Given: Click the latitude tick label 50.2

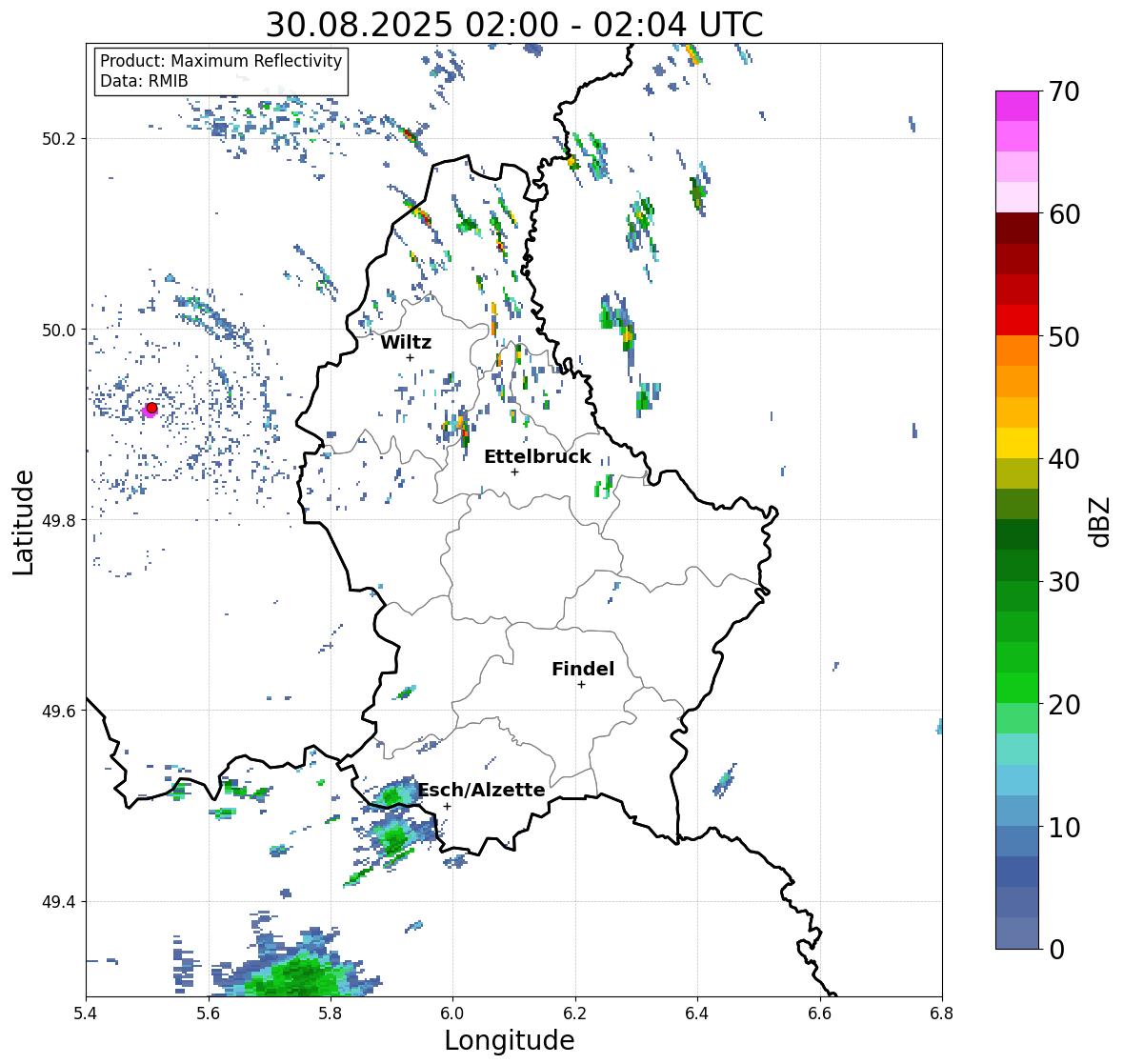Looking at the screenshot, I should pos(59,139).
